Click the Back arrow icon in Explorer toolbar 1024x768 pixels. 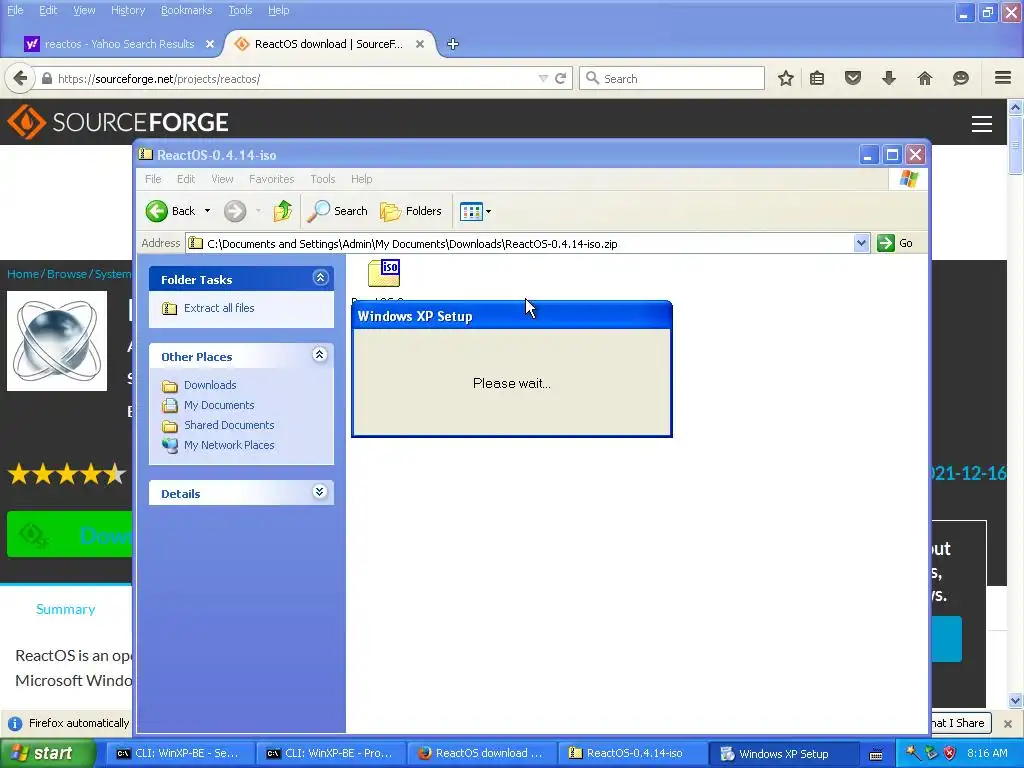157,211
